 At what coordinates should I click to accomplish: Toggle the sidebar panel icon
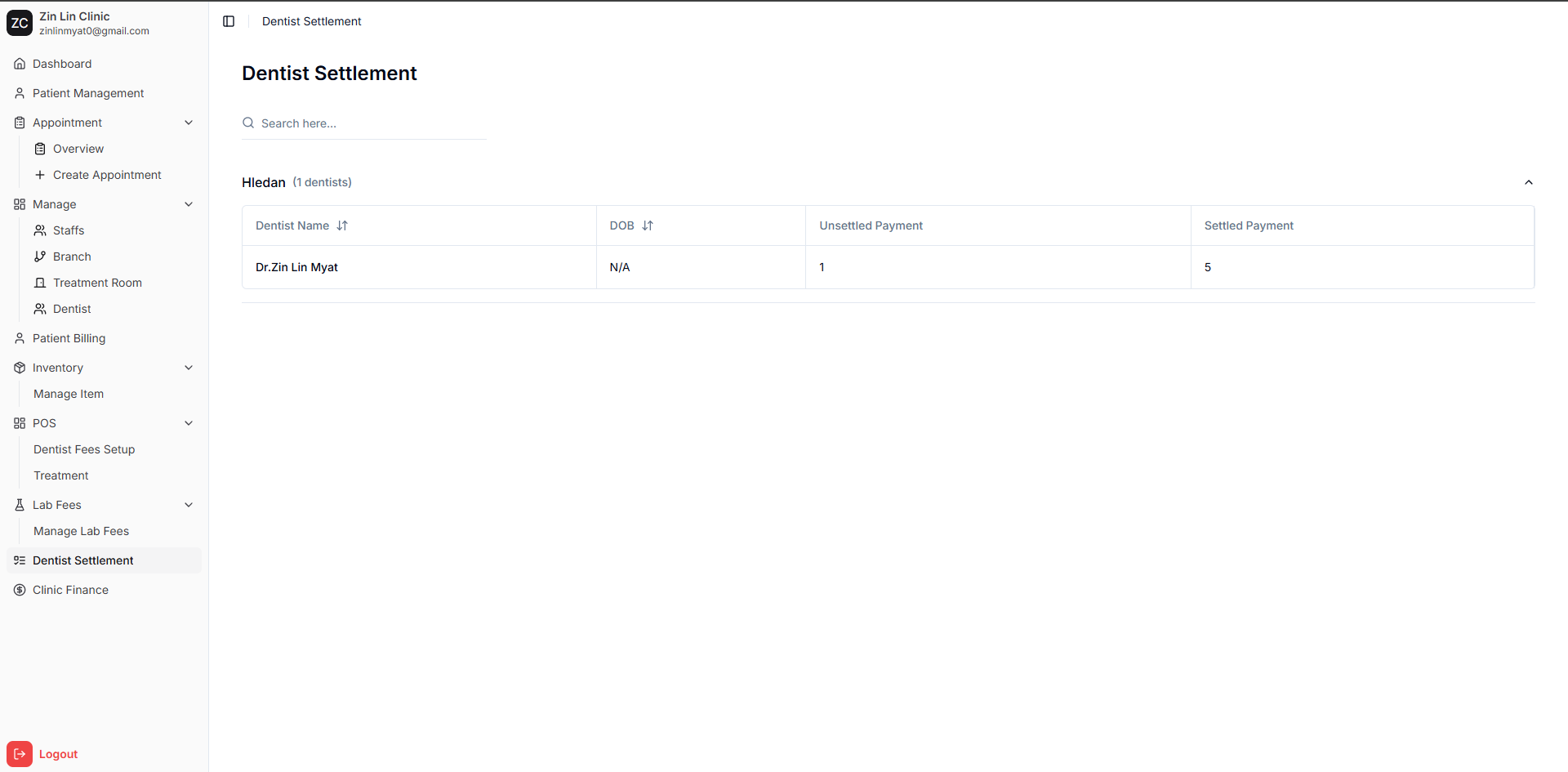point(229,21)
